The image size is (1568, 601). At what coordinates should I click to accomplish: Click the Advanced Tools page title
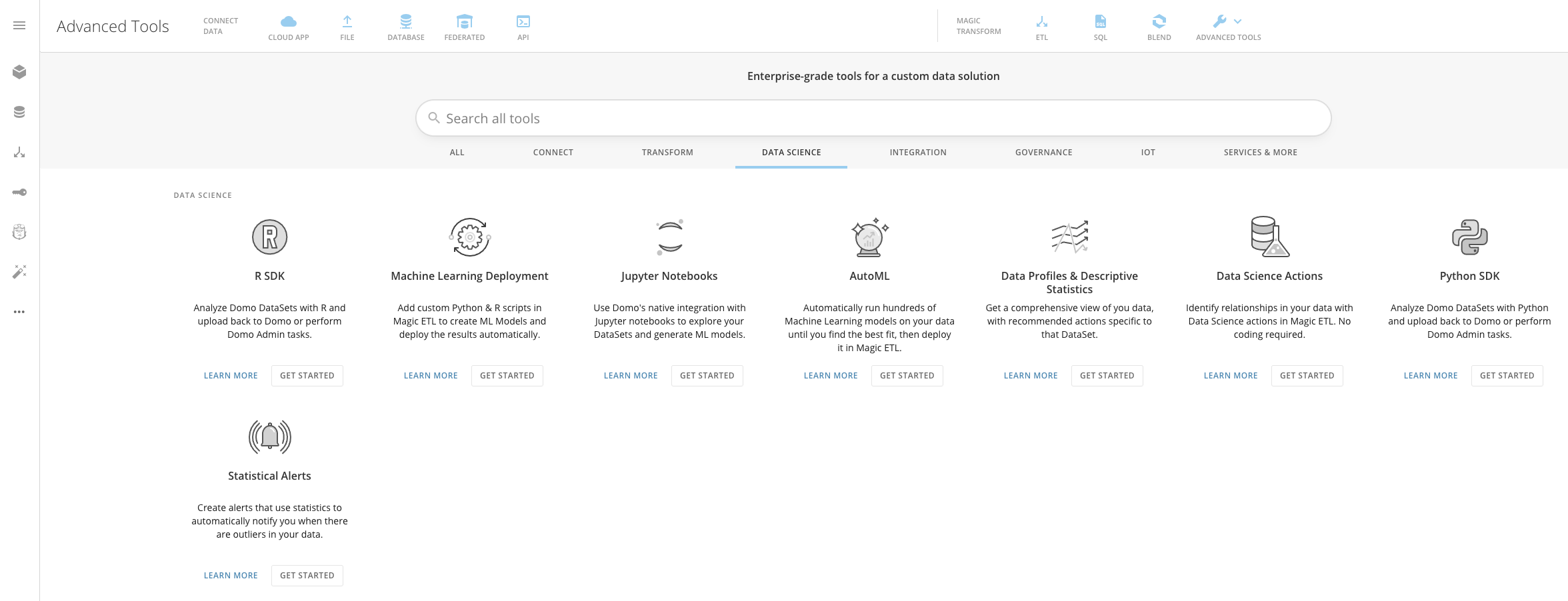(x=113, y=26)
